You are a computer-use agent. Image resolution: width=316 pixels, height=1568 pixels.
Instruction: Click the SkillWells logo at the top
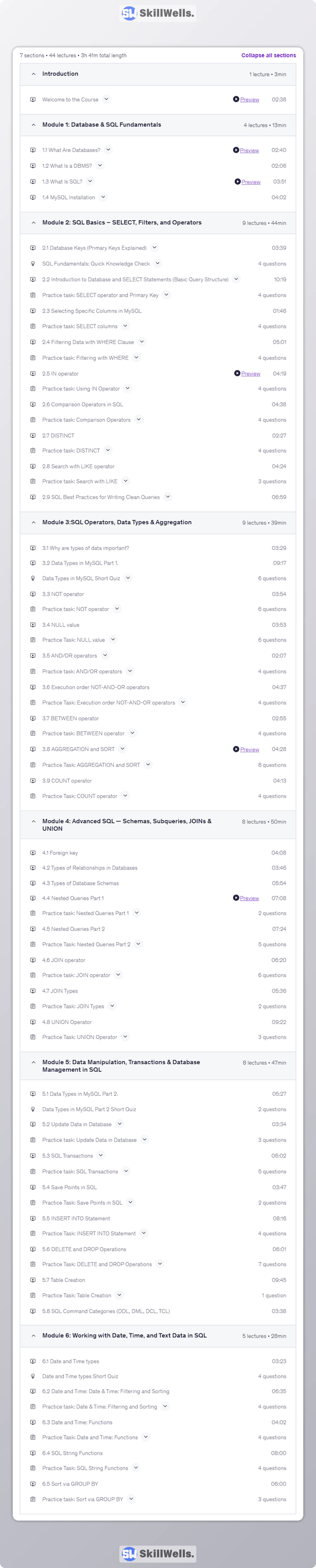pos(158,13)
